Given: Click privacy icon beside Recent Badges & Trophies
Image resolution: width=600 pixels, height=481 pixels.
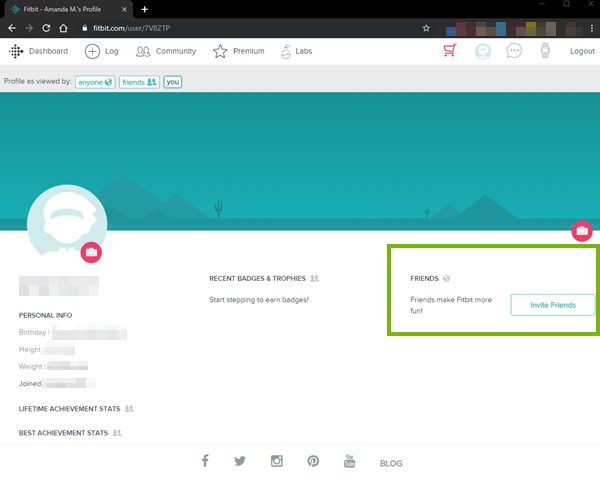Looking at the screenshot, I should coord(315,278).
